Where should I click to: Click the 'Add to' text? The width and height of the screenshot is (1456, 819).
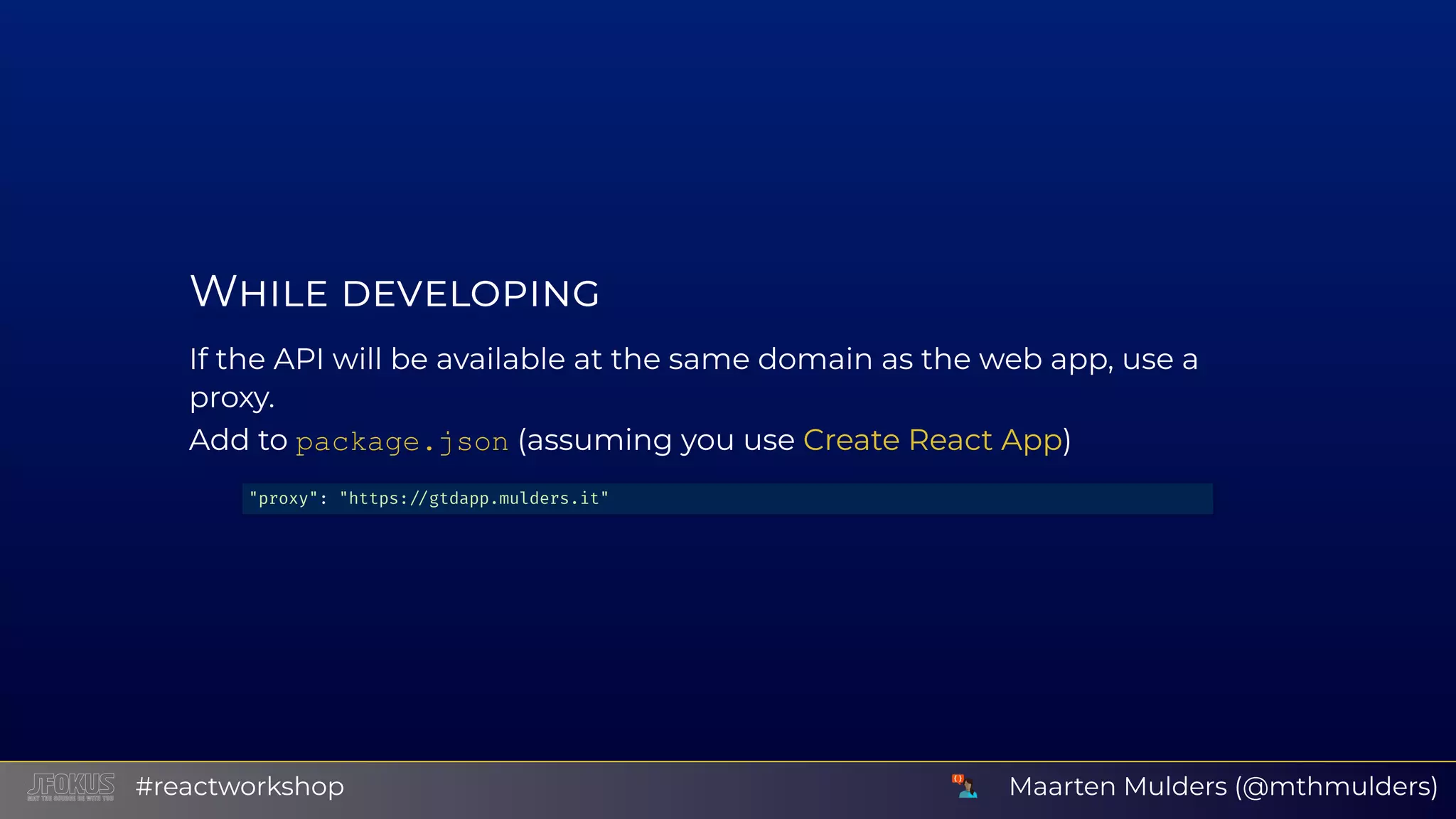(238, 440)
